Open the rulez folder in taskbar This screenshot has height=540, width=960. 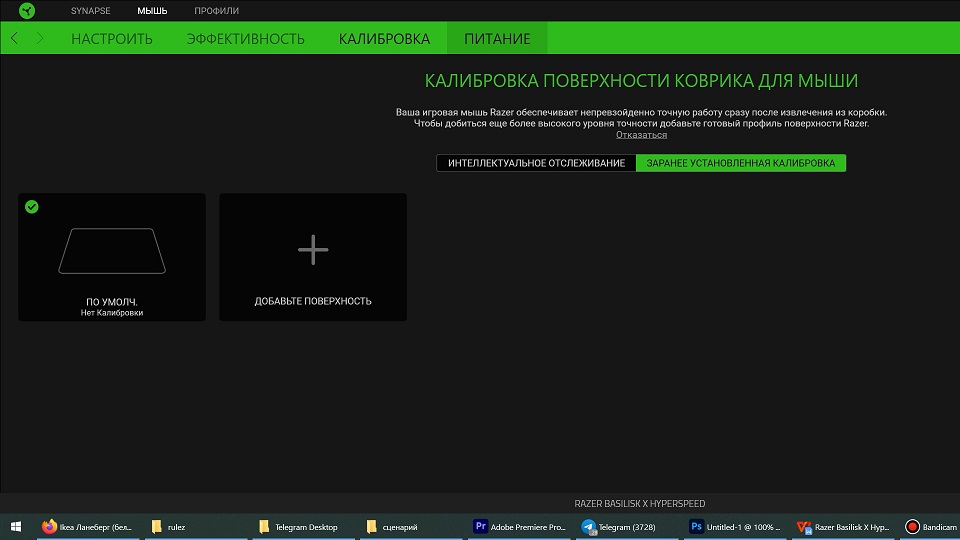click(x=196, y=527)
